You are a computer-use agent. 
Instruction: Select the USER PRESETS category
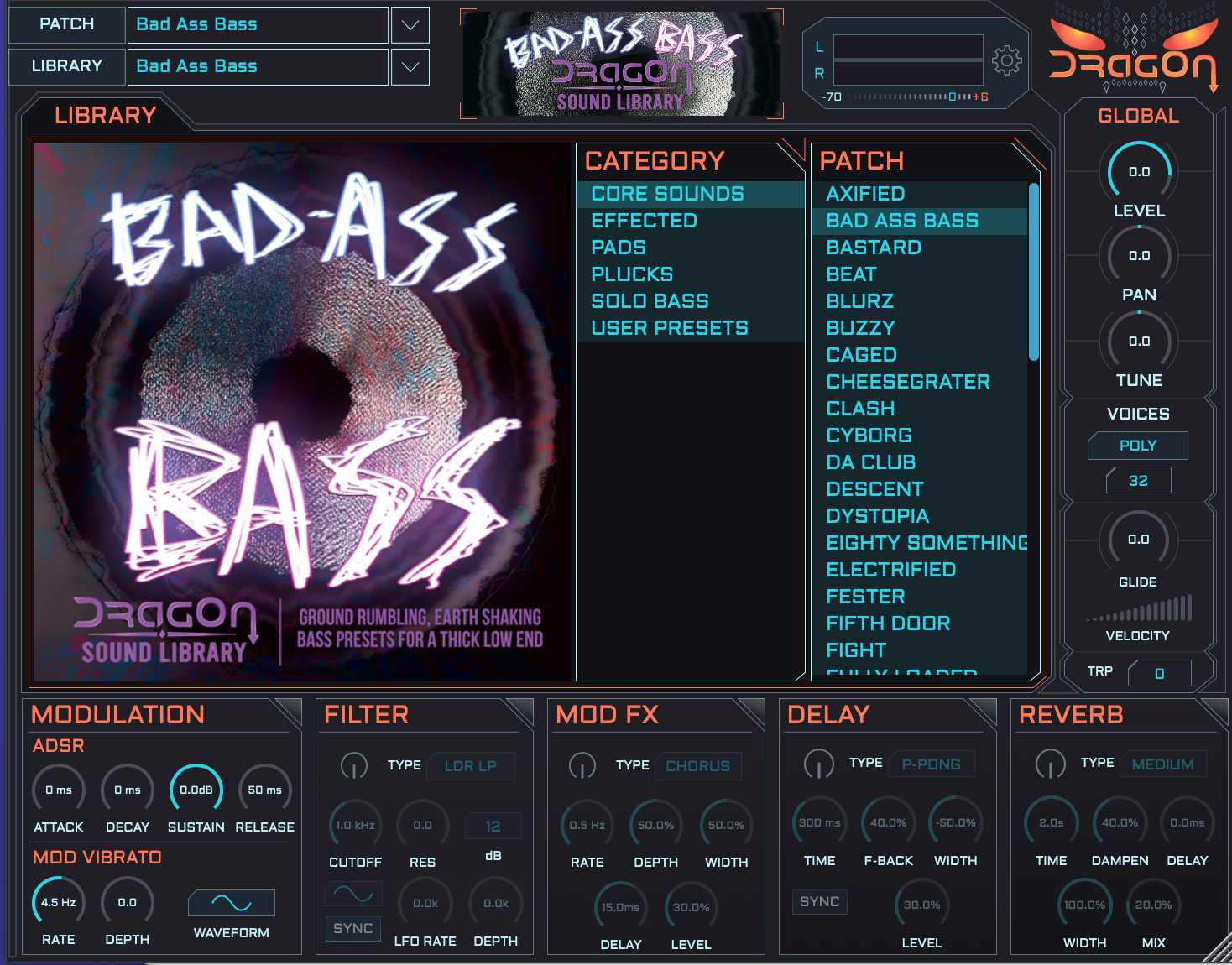(x=691, y=328)
